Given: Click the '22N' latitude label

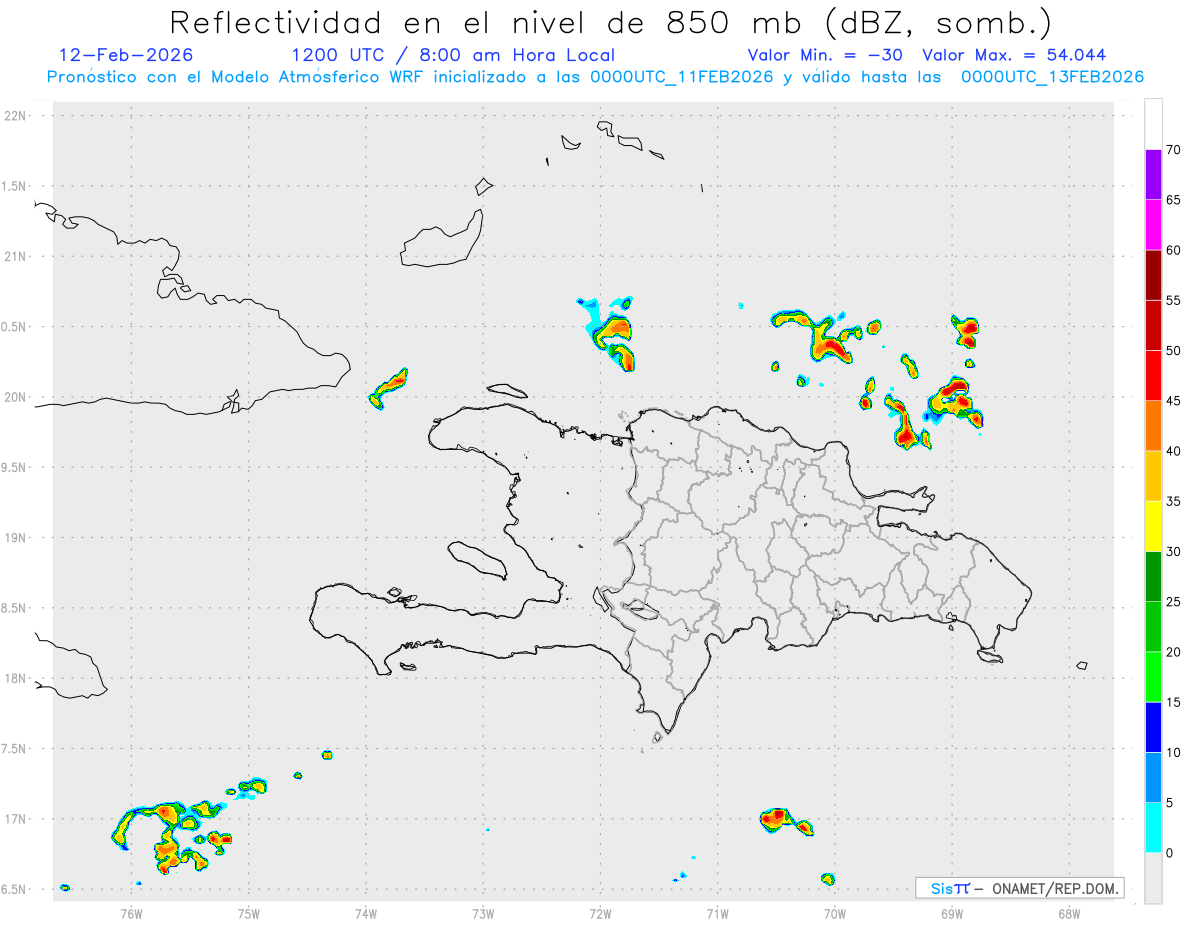Looking at the screenshot, I should tap(17, 116).
